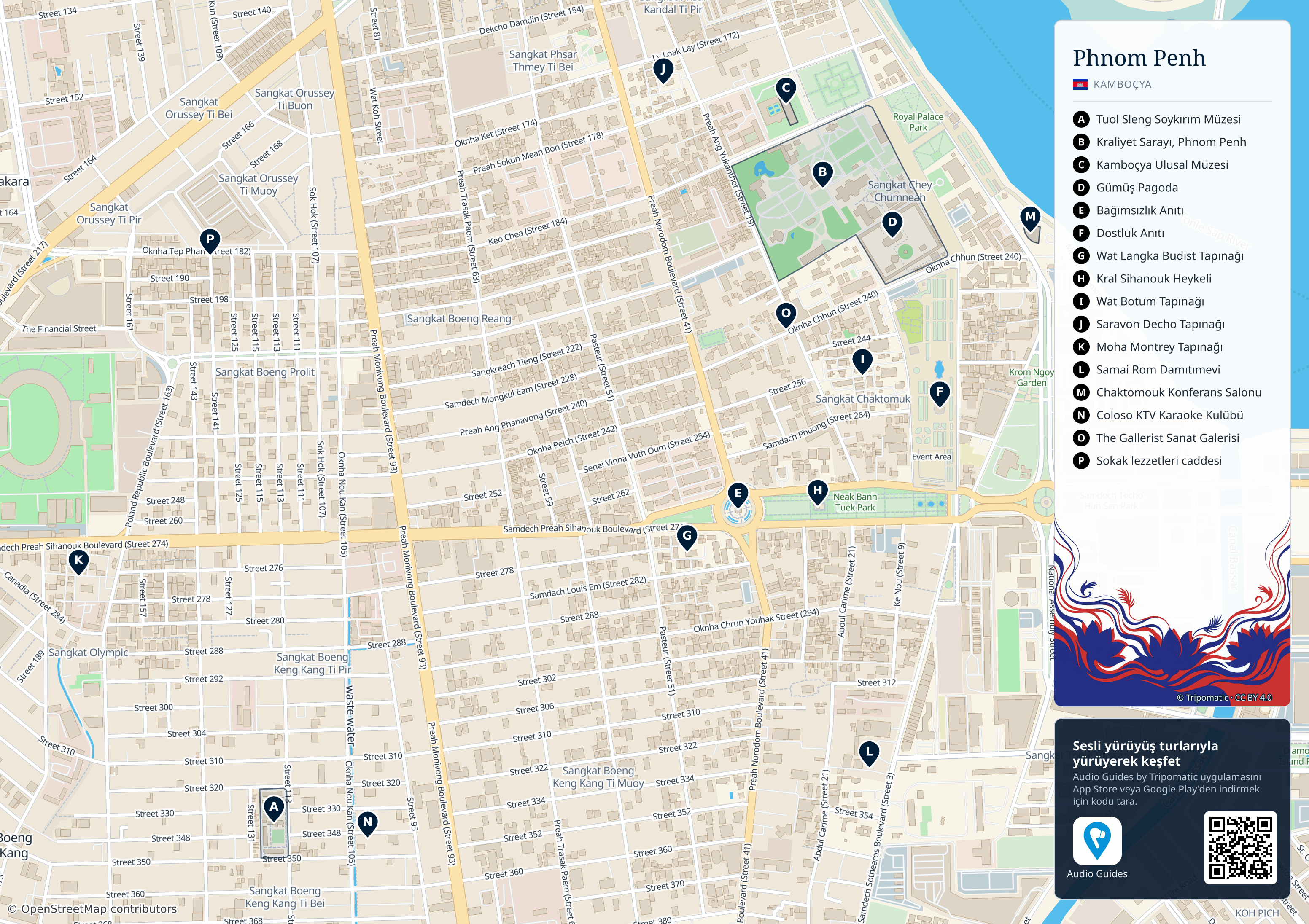Click the KOH PICH label
The height and width of the screenshot is (924, 1309).
coord(1257,913)
